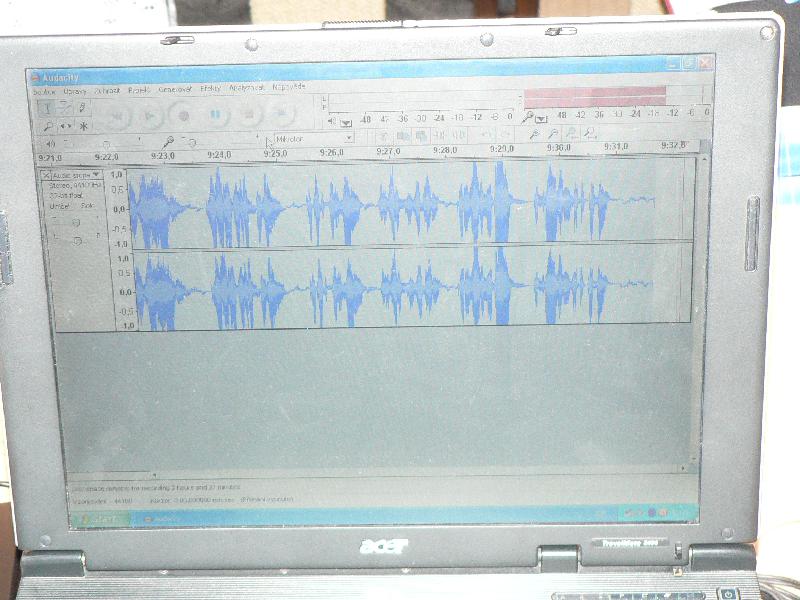Open the Mikrofon input source dropdown
The width and height of the screenshot is (800, 600).
(x=312, y=137)
